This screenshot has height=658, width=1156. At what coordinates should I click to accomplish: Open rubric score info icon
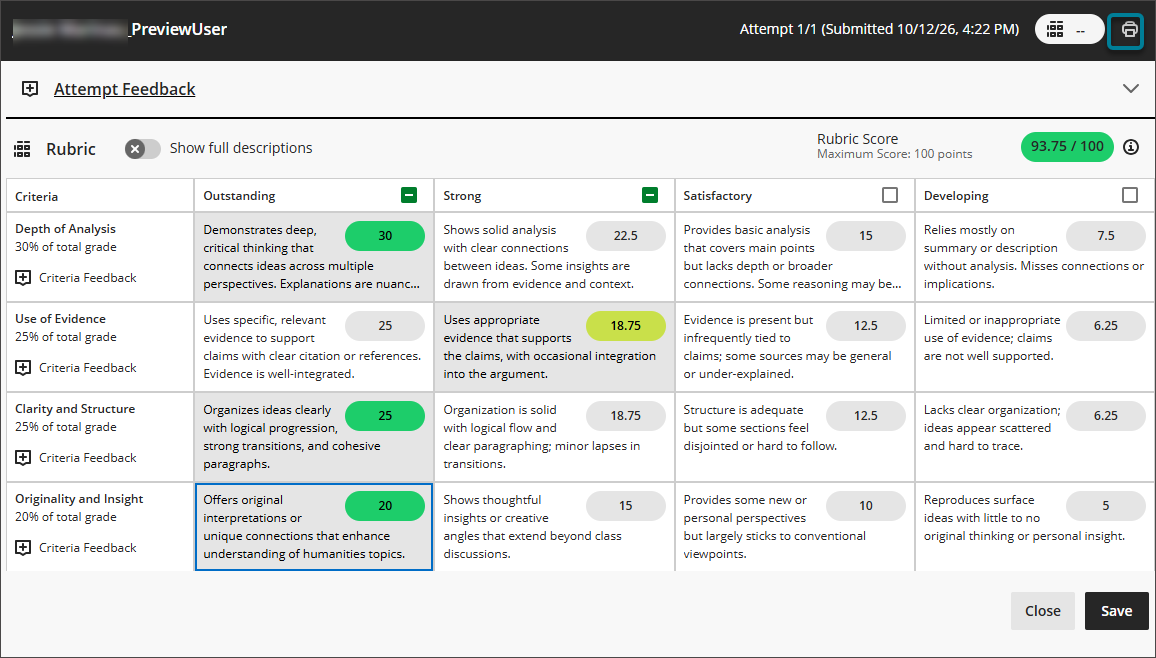(x=1131, y=147)
